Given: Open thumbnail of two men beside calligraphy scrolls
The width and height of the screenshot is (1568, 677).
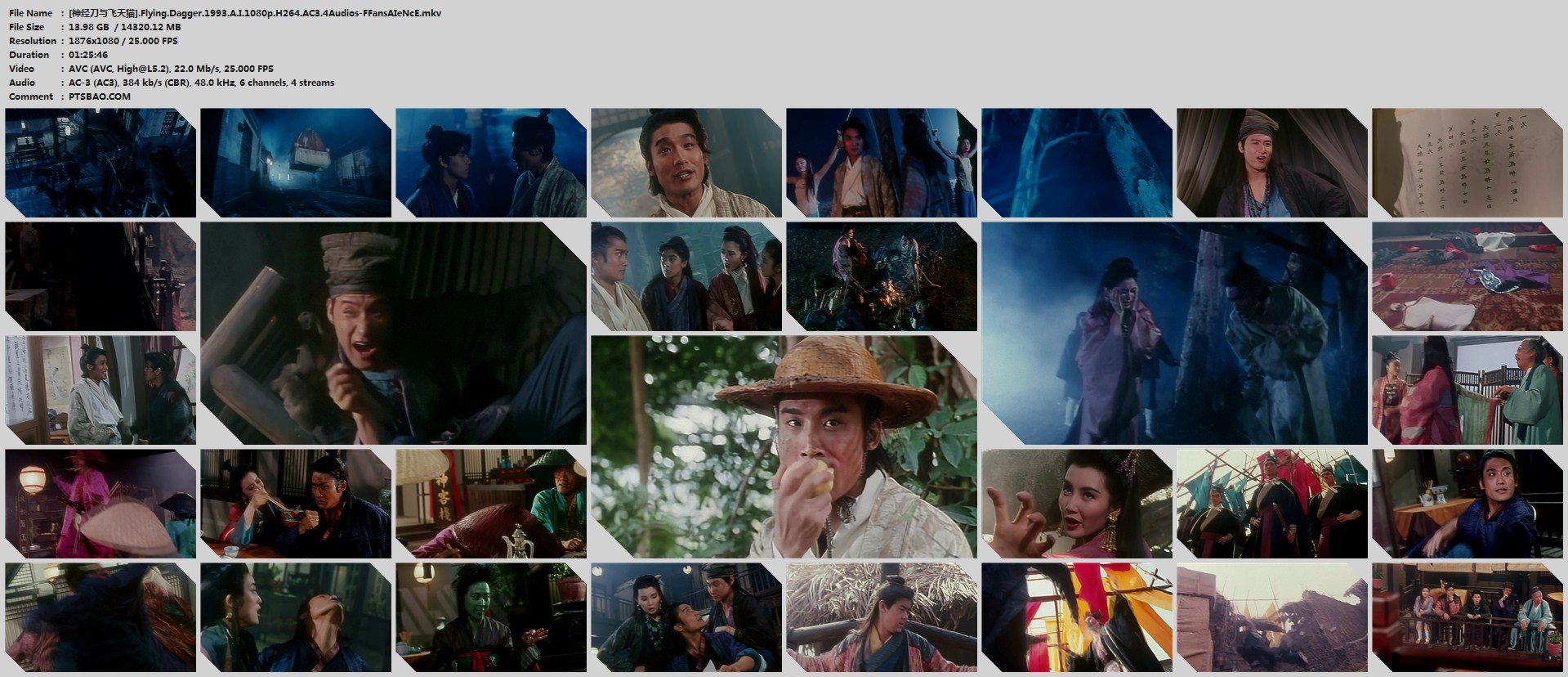Looking at the screenshot, I should [x=101, y=390].
